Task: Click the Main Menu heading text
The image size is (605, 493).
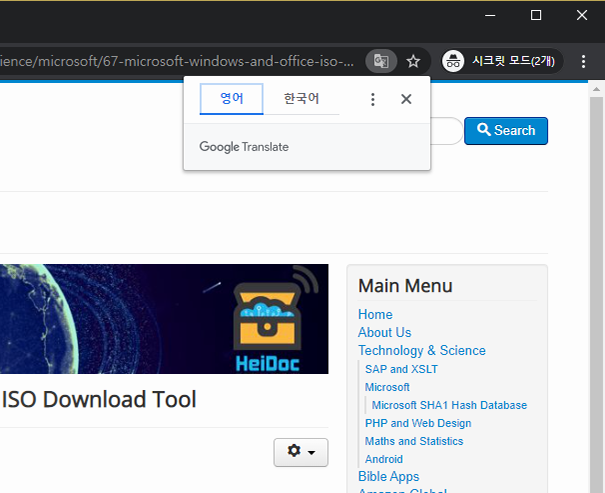Action: (405, 286)
